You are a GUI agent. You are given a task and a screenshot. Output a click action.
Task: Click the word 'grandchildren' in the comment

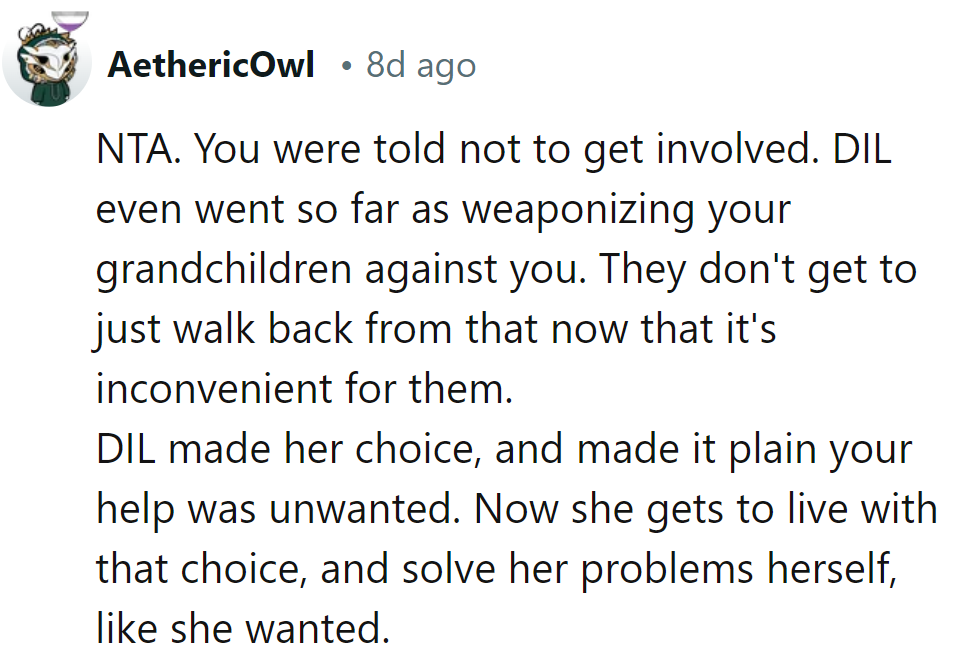(x=224, y=270)
